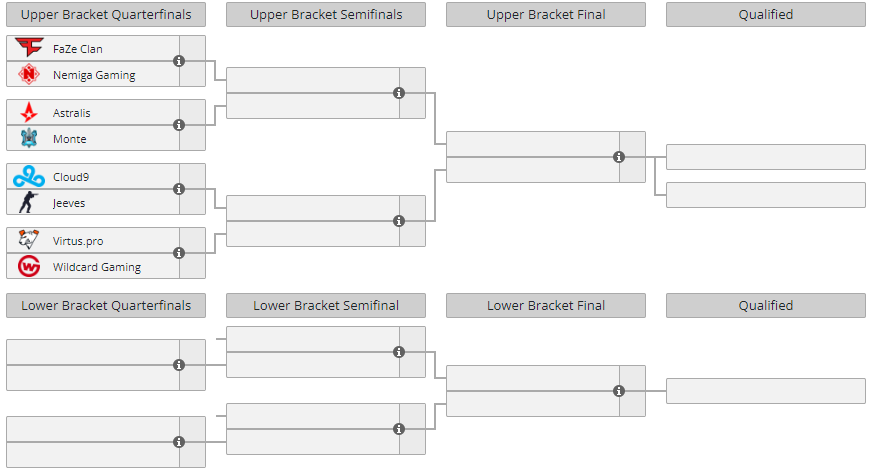Click the Monte team logo
This screenshot has height=475, width=872.
29,138
